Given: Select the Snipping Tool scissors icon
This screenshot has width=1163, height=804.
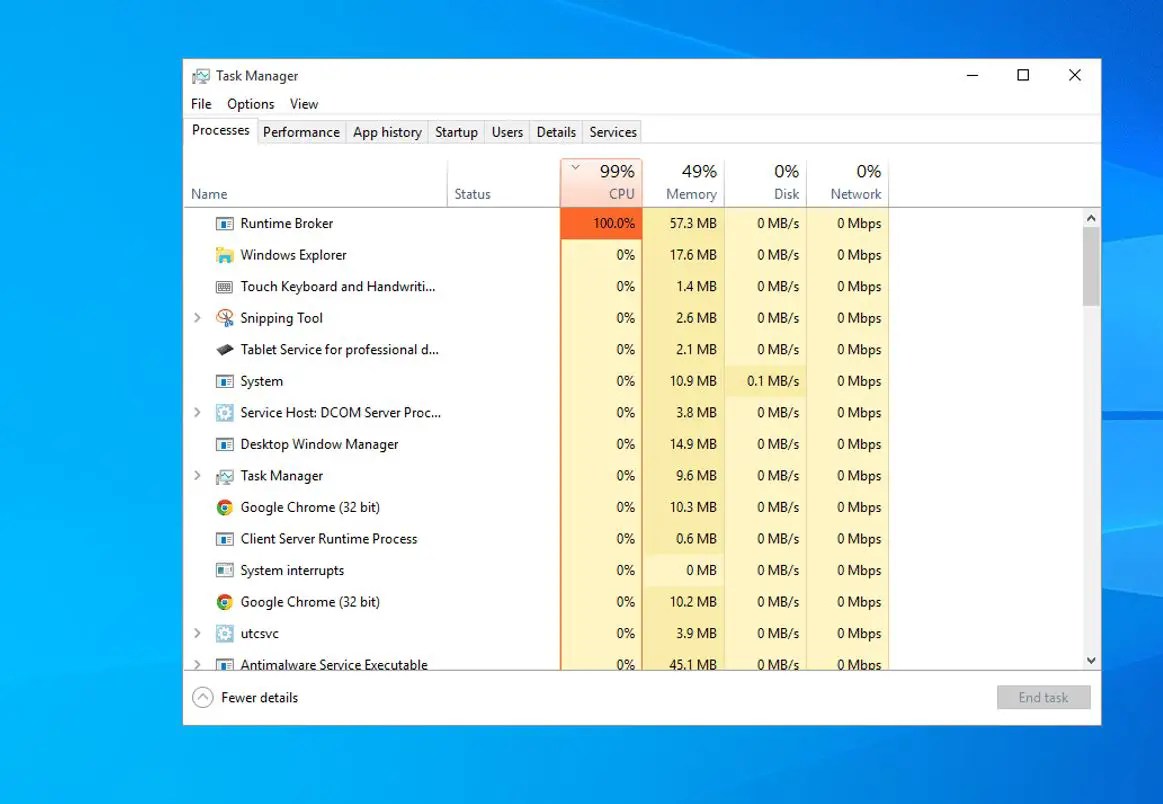Looking at the screenshot, I should coord(223,317).
